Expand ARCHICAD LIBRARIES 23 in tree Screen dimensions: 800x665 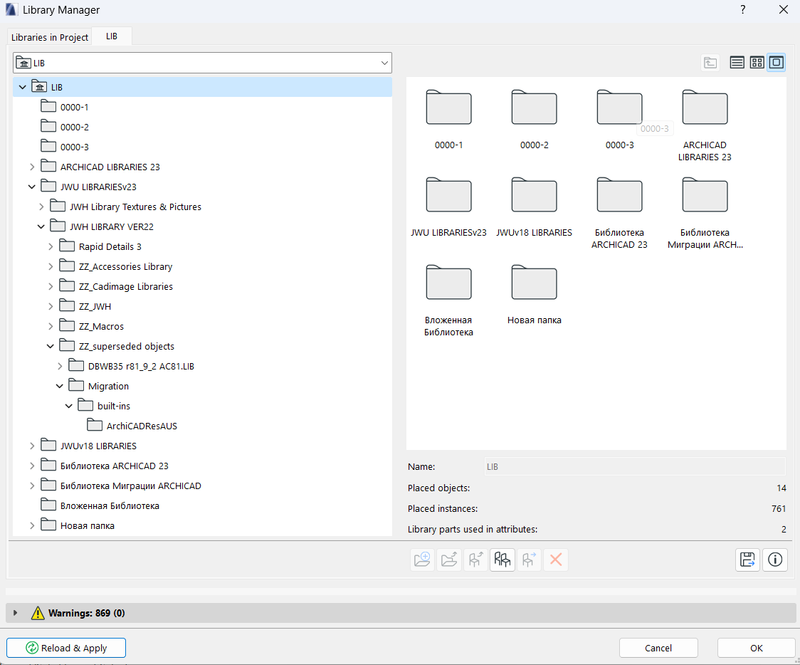click(32, 167)
